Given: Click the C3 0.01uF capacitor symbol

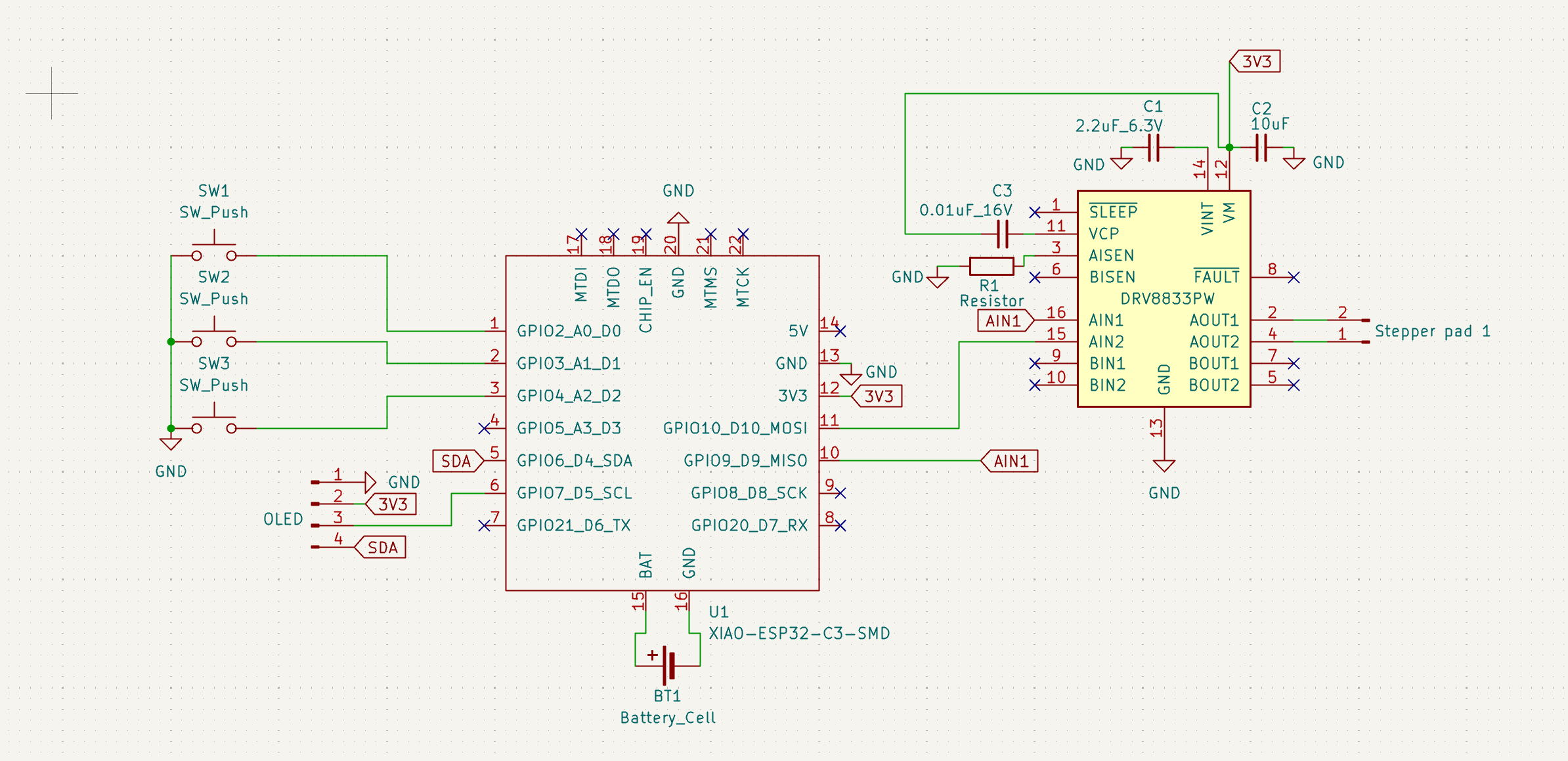Looking at the screenshot, I should (1001, 233).
